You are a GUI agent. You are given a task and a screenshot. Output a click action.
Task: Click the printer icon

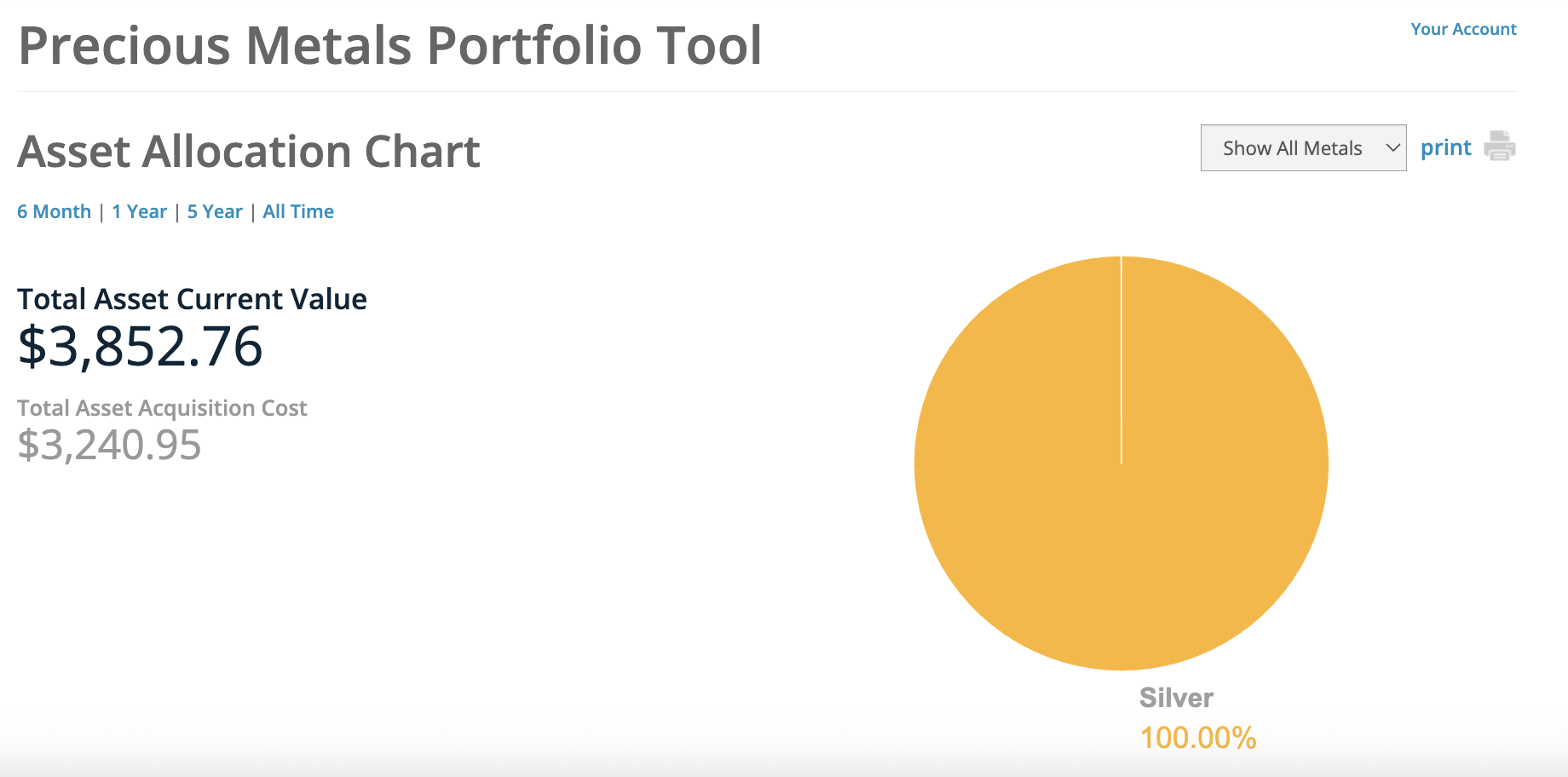pos(1500,146)
